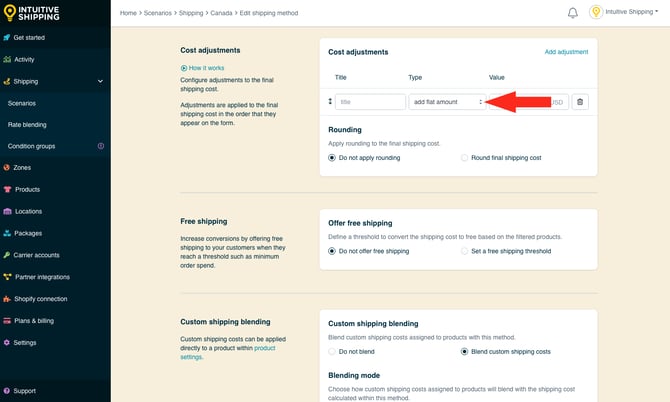Click the Condition groups info badge
Viewport: 670px width, 402px height.
tap(101, 146)
